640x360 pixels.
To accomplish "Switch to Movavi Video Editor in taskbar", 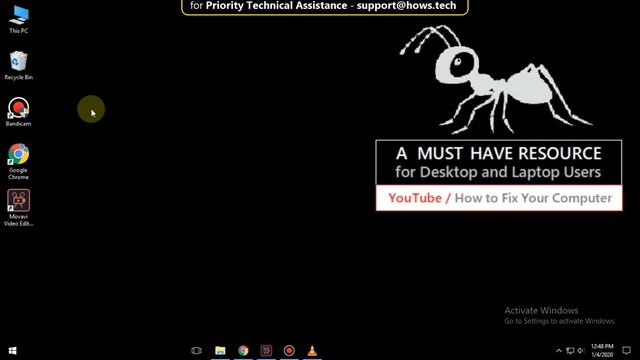I will click(266, 351).
